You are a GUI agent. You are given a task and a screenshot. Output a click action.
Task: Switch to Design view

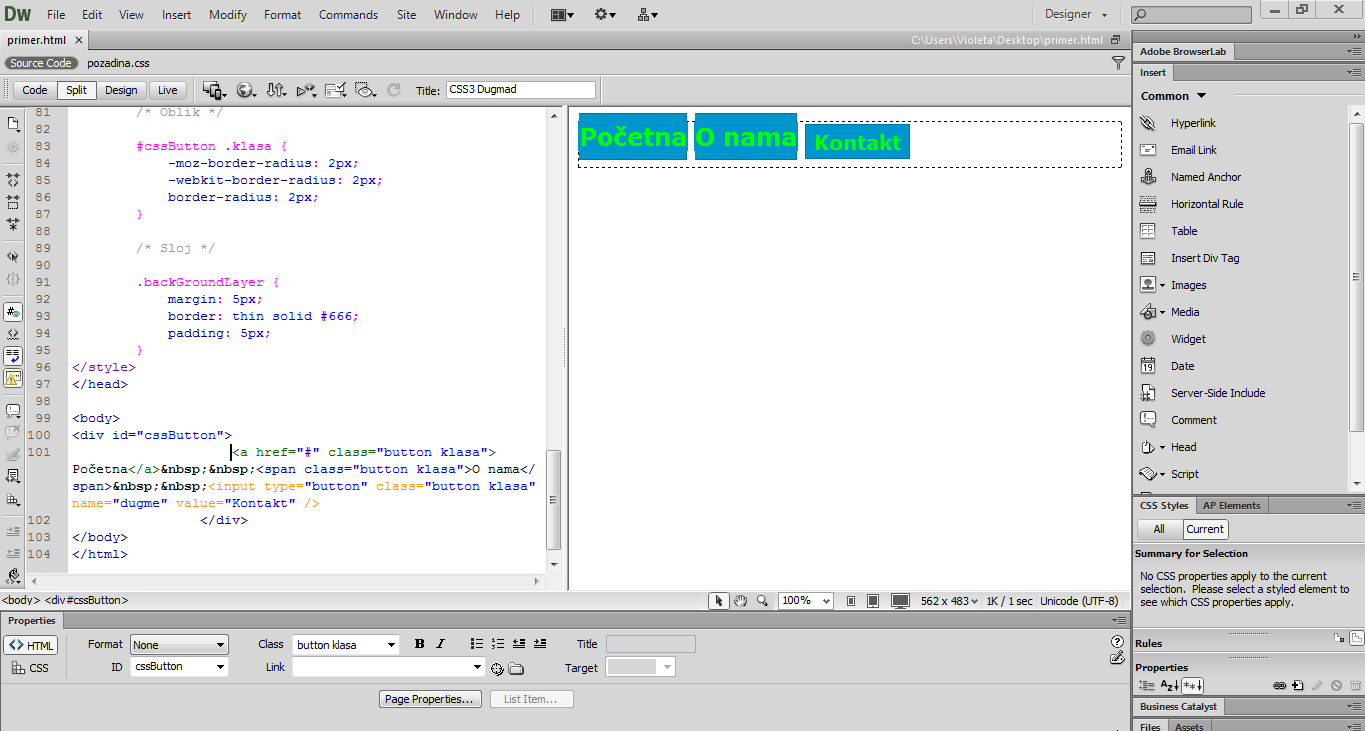coord(121,90)
